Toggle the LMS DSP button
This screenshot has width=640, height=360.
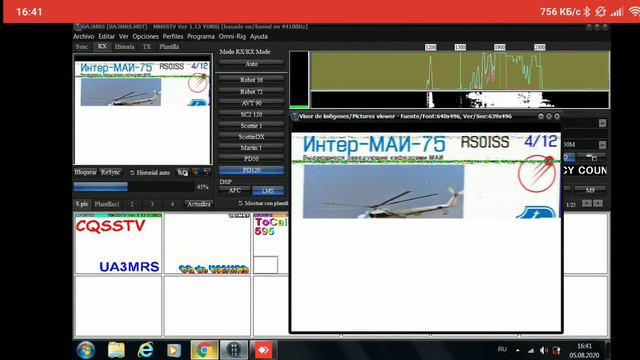268,190
